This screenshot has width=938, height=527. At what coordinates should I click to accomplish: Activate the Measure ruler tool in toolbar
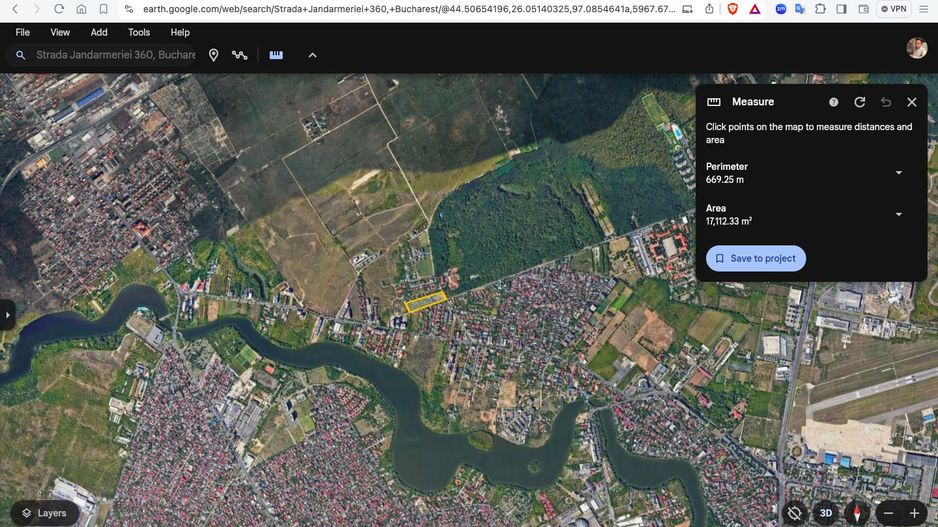pos(276,55)
